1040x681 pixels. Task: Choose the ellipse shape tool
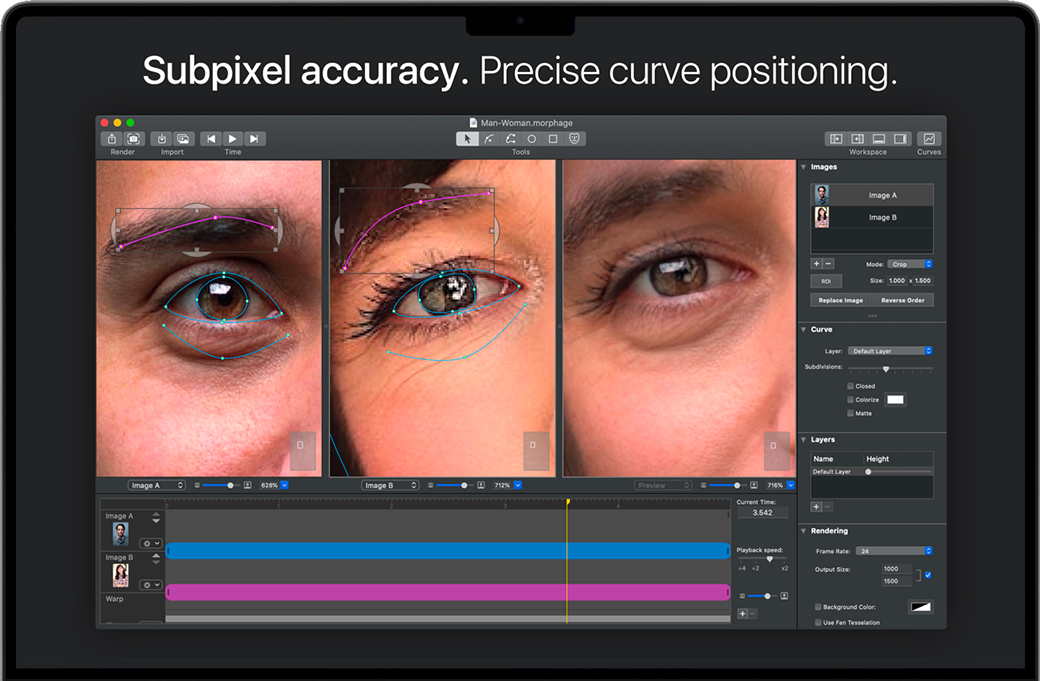(532, 139)
